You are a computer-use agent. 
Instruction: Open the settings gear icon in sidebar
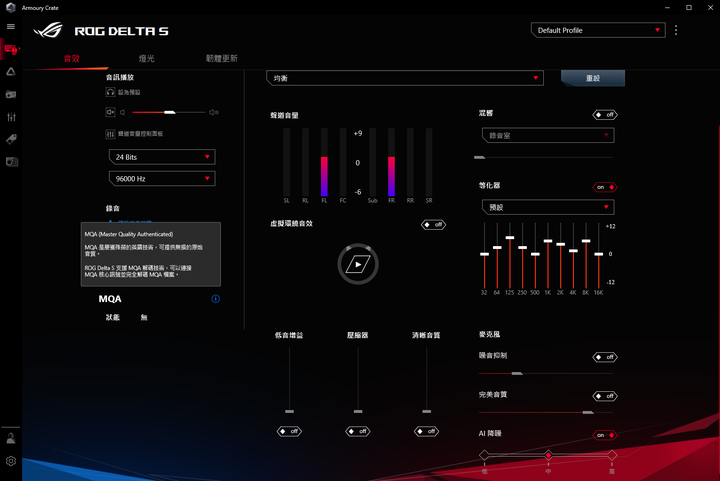pyautogui.click(x=11, y=461)
